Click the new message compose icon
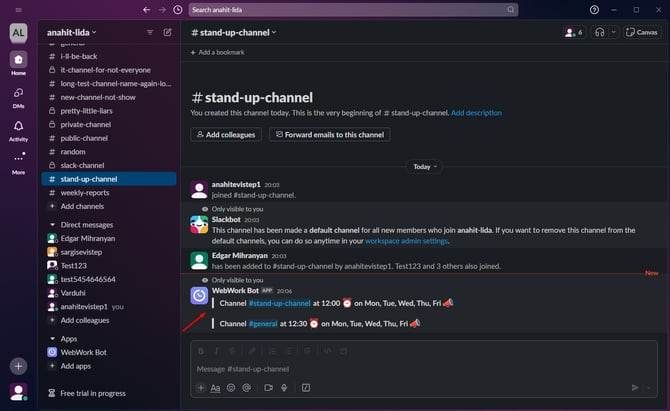 pyautogui.click(x=167, y=32)
